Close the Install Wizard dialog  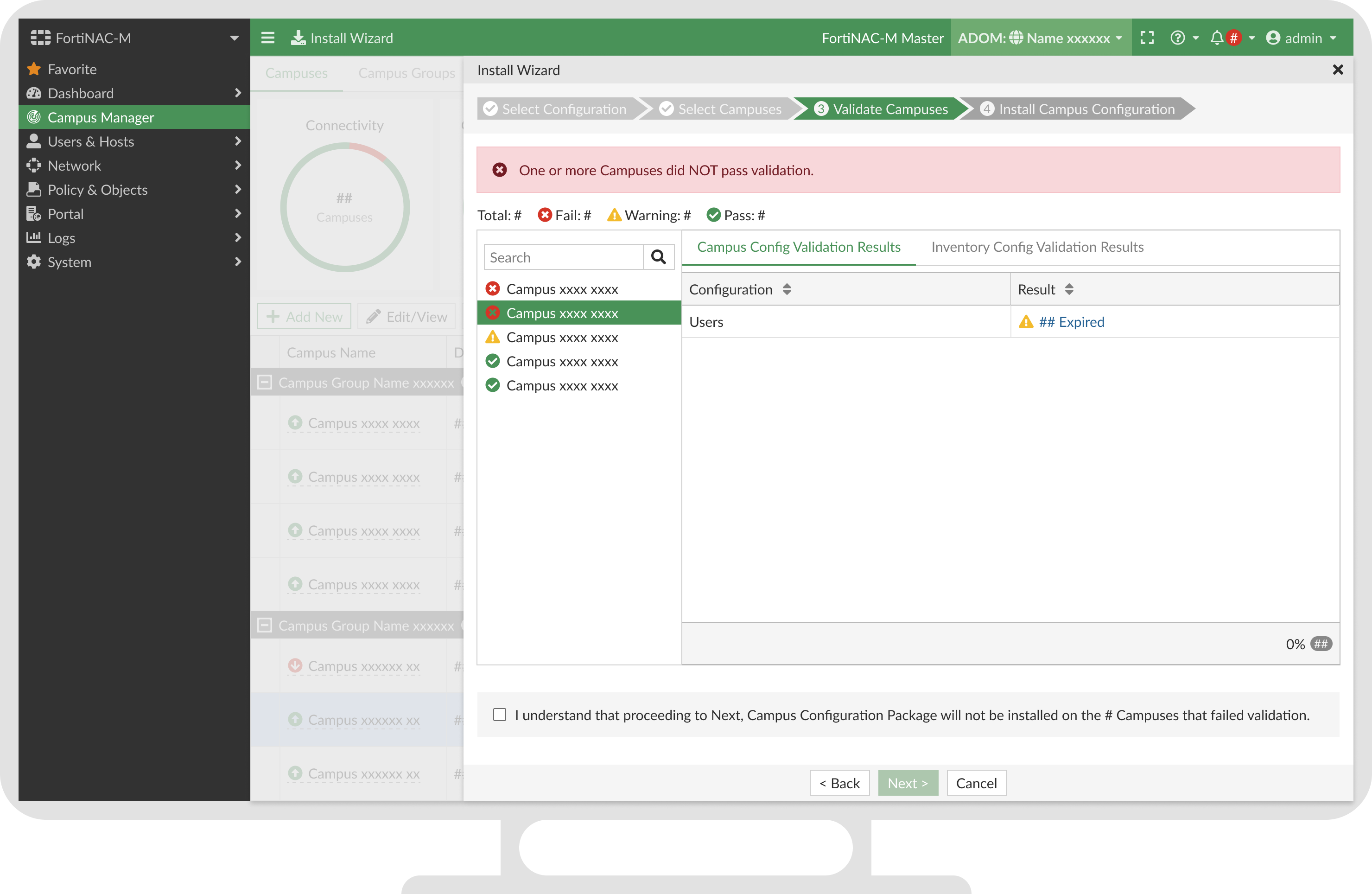(x=1338, y=70)
